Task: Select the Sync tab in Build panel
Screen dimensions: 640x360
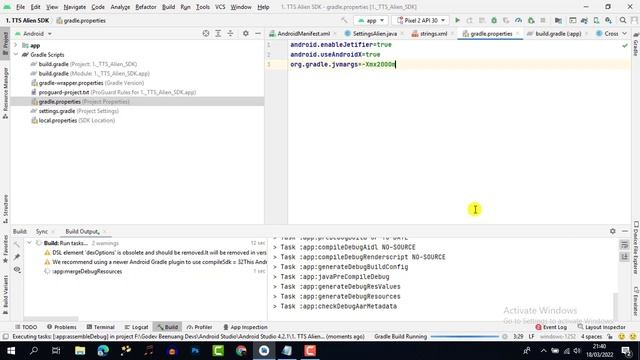Action: pos(42,231)
